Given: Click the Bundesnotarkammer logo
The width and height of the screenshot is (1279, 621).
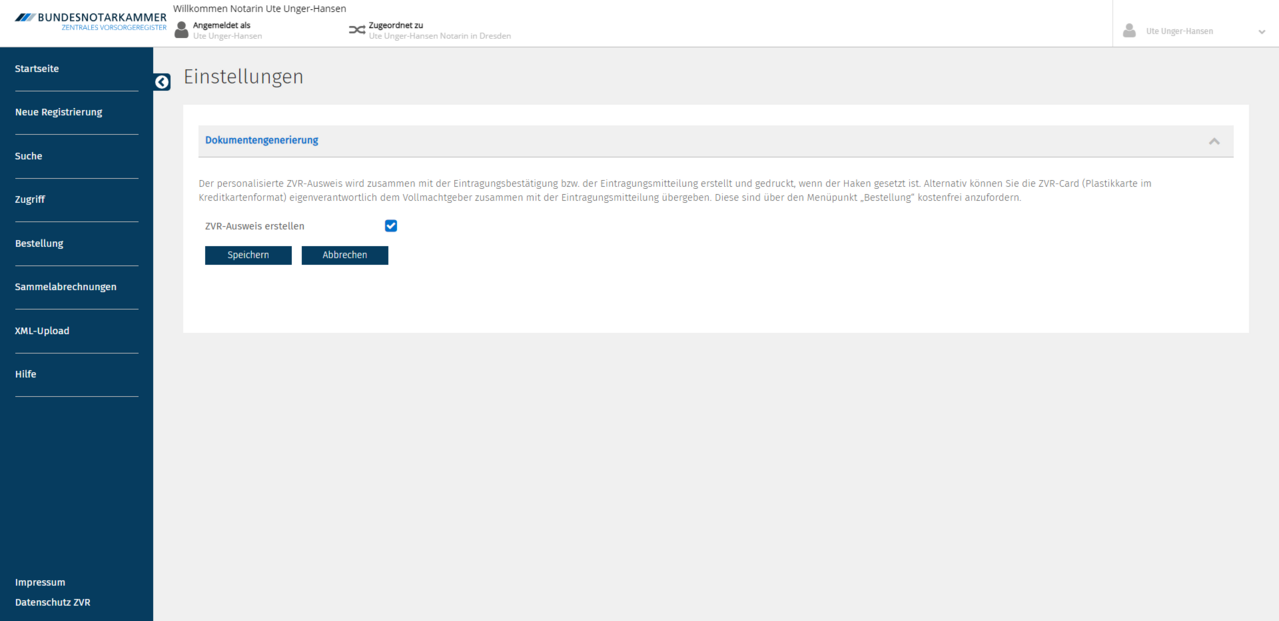Looking at the screenshot, I should (x=90, y=21).
